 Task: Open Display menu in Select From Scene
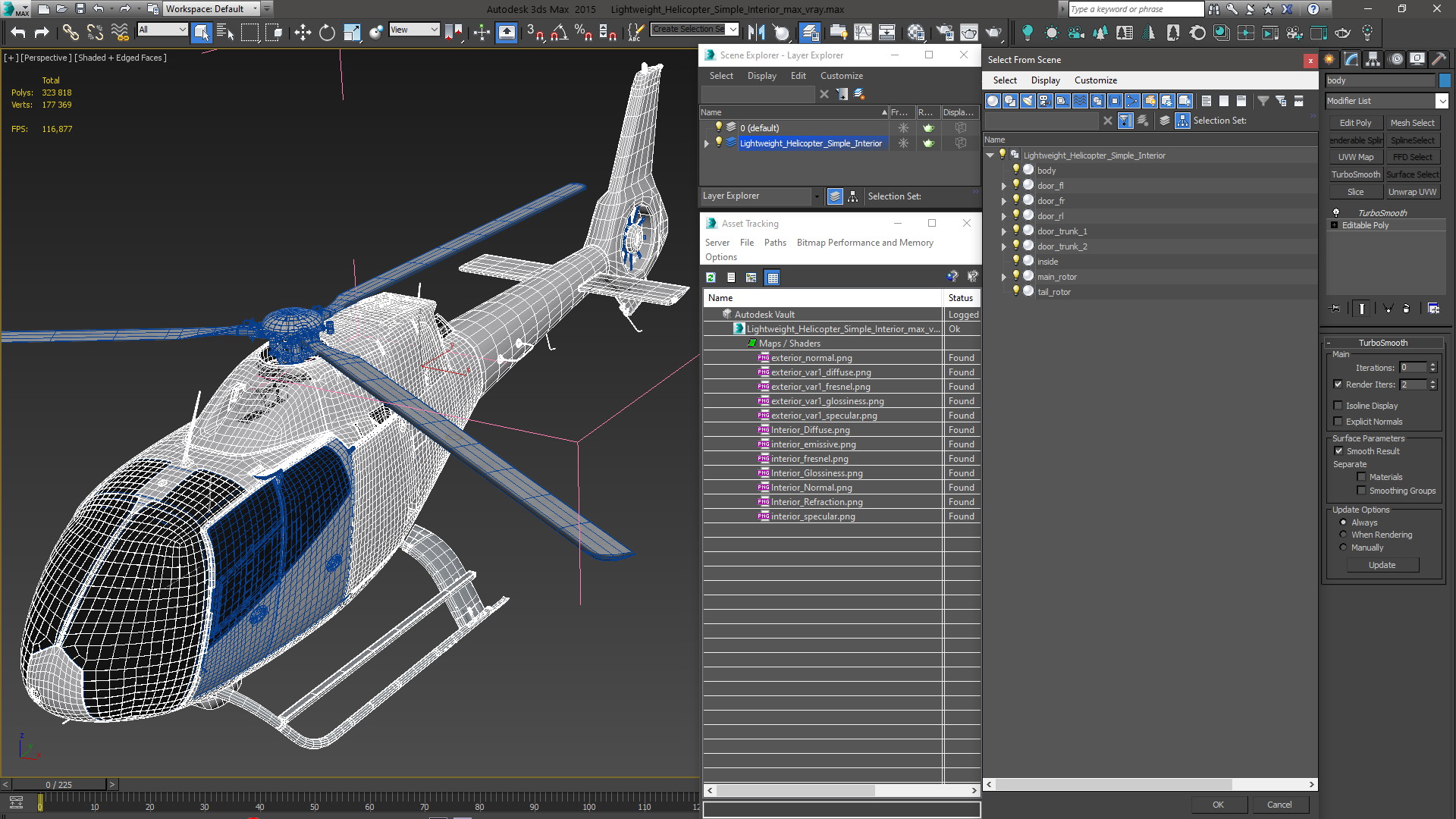1045,80
